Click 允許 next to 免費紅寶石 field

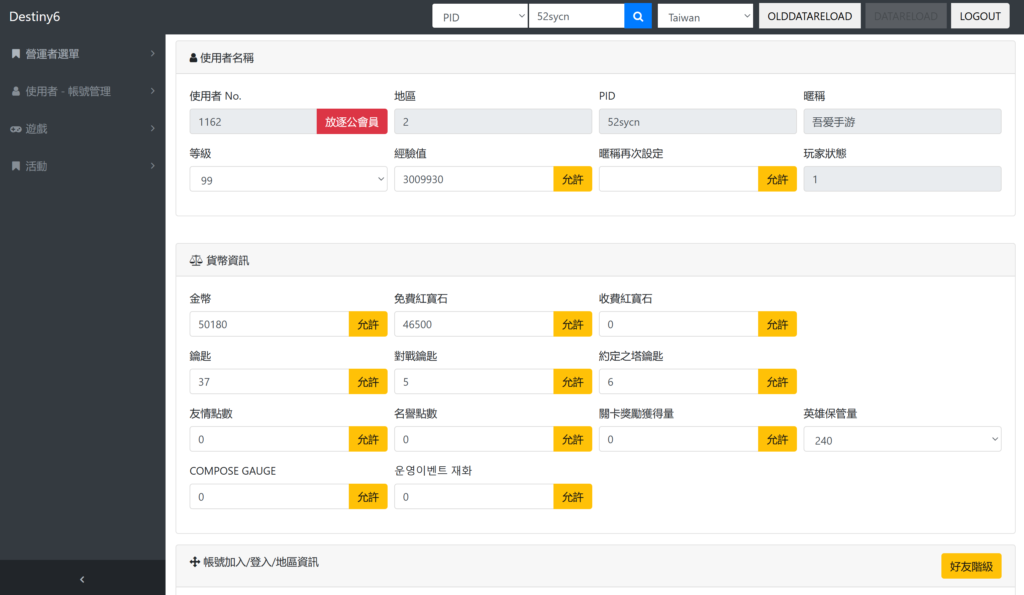tap(572, 324)
